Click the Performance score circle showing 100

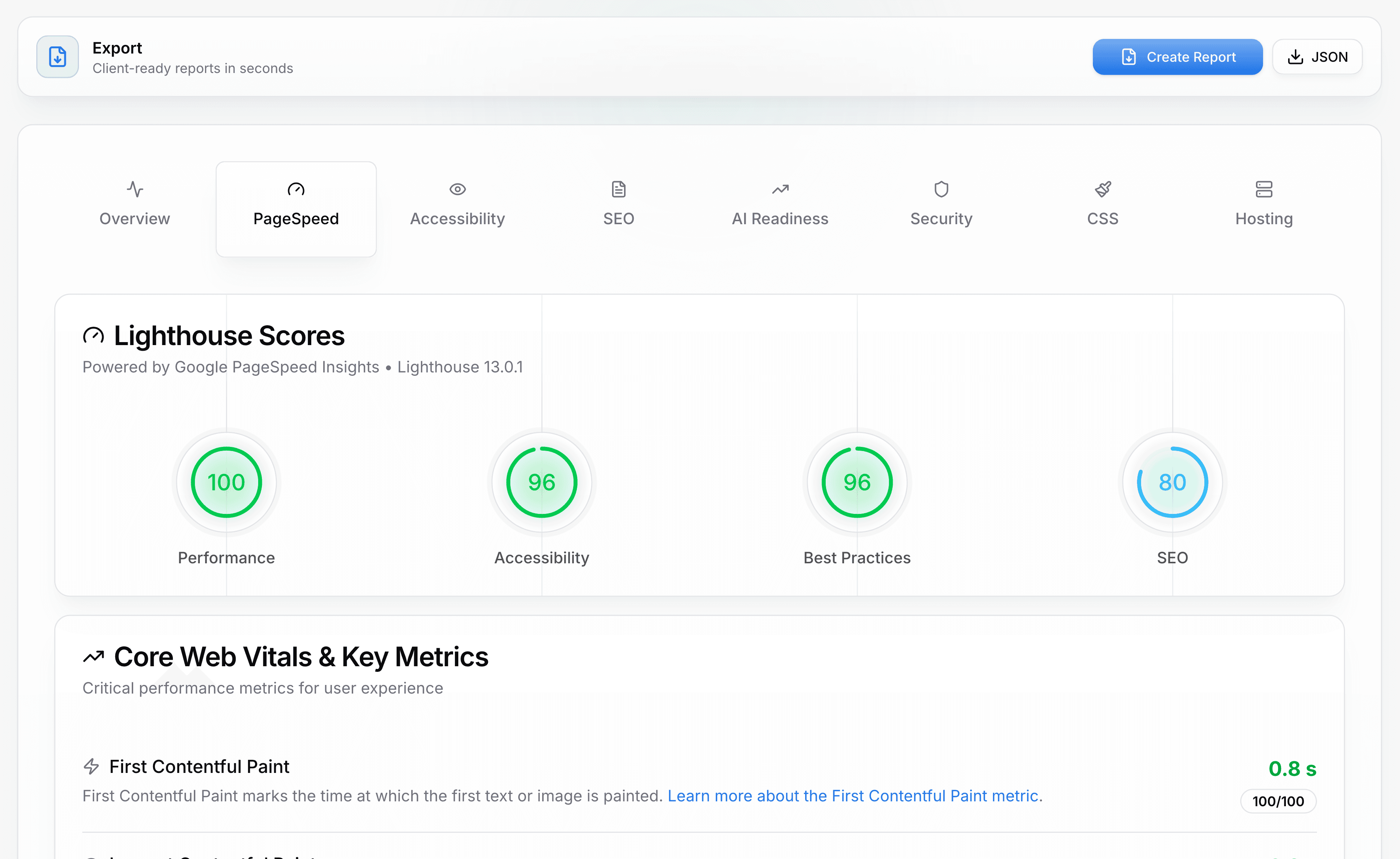(226, 482)
